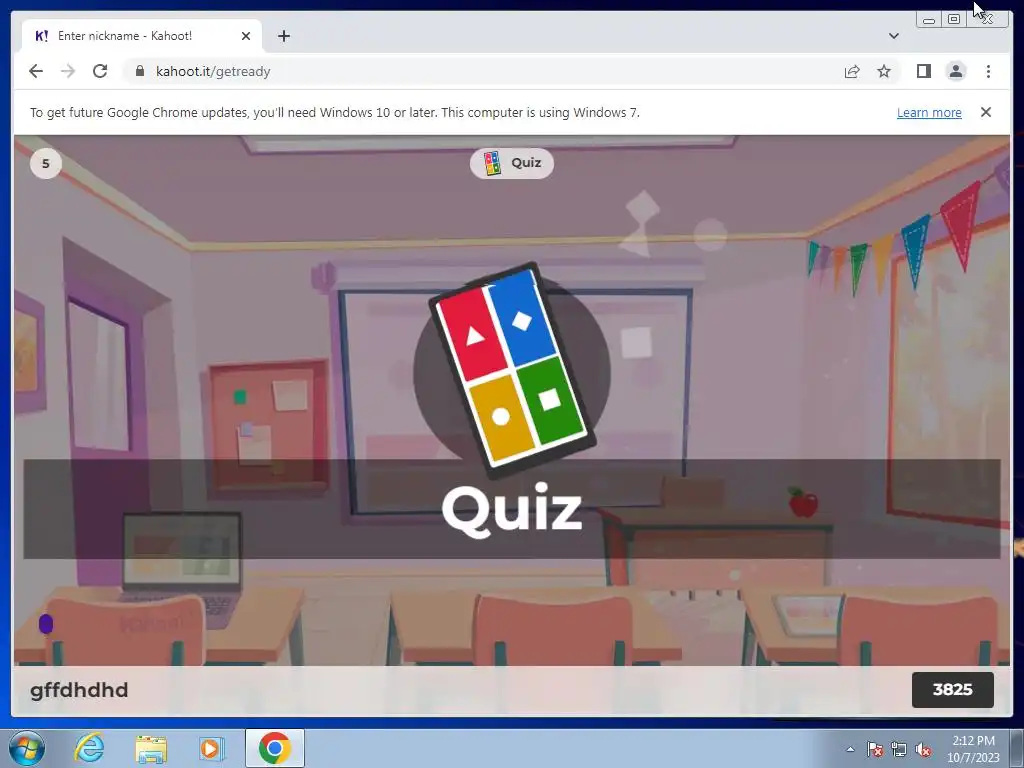Click the Quiz pill label at top
Screen dimensions: 1024x768
511,163
